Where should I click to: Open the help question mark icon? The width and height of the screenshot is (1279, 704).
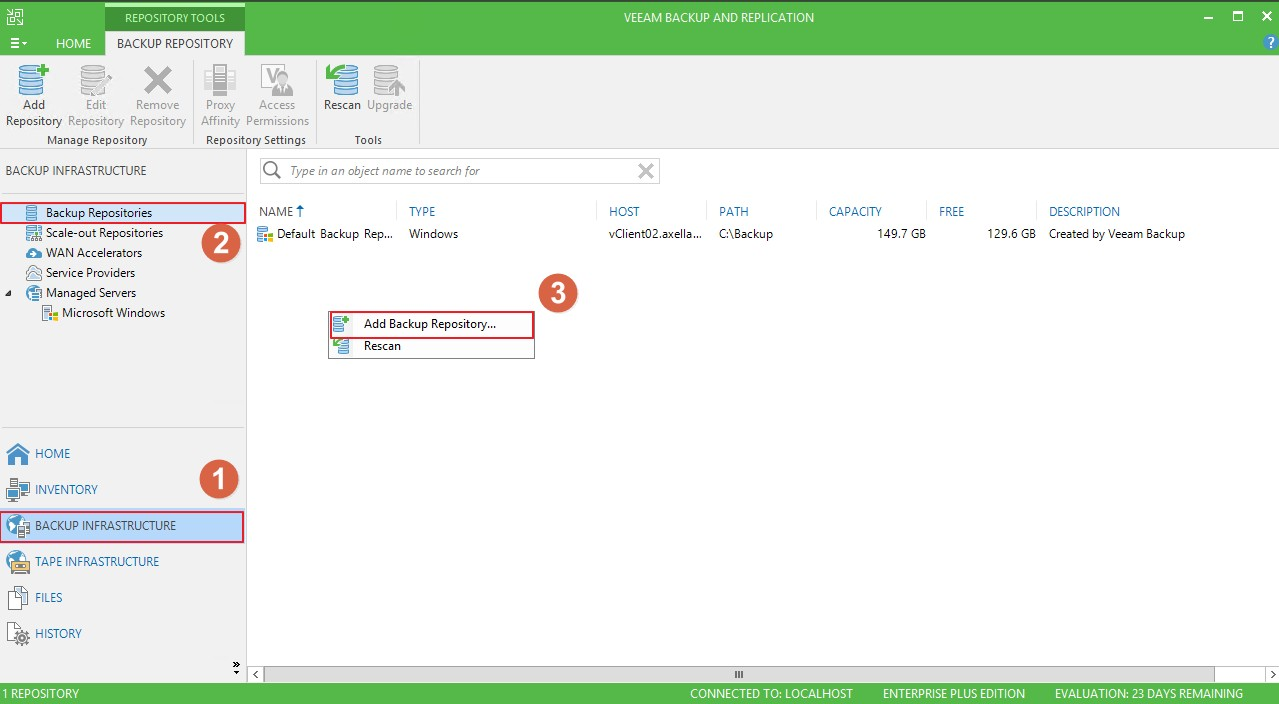[x=1270, y=43]
